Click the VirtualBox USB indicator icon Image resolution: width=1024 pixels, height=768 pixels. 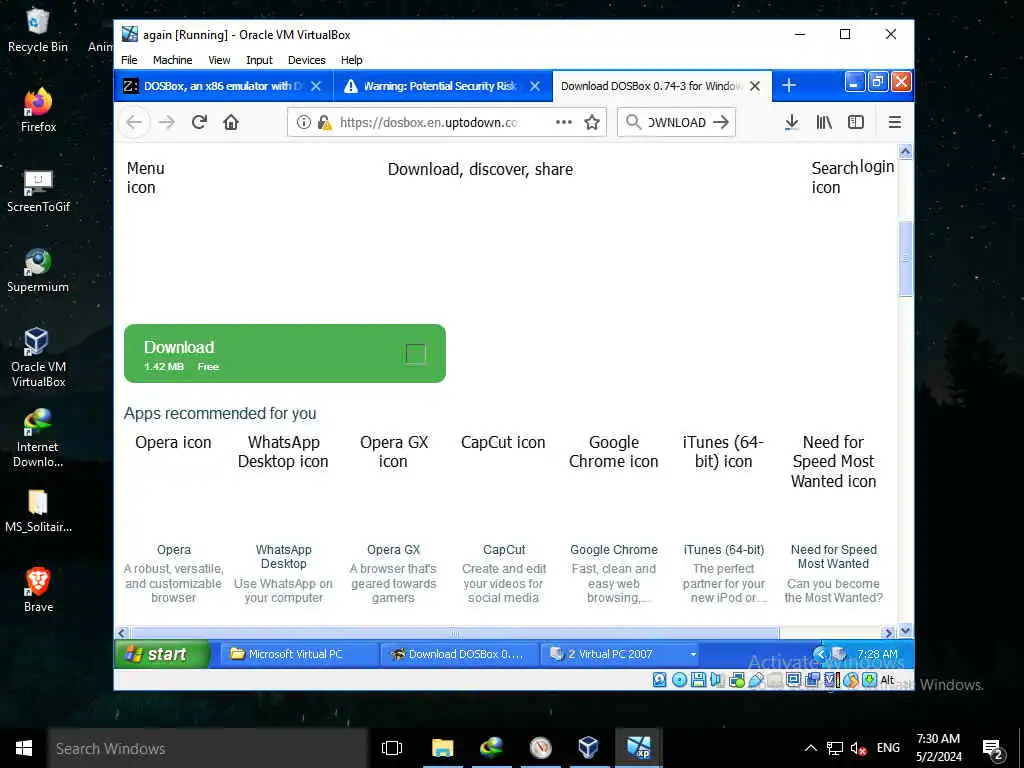756,680
